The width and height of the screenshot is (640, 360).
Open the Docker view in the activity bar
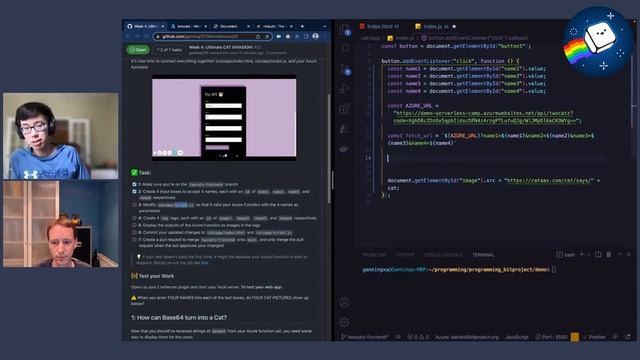point(344,149)
